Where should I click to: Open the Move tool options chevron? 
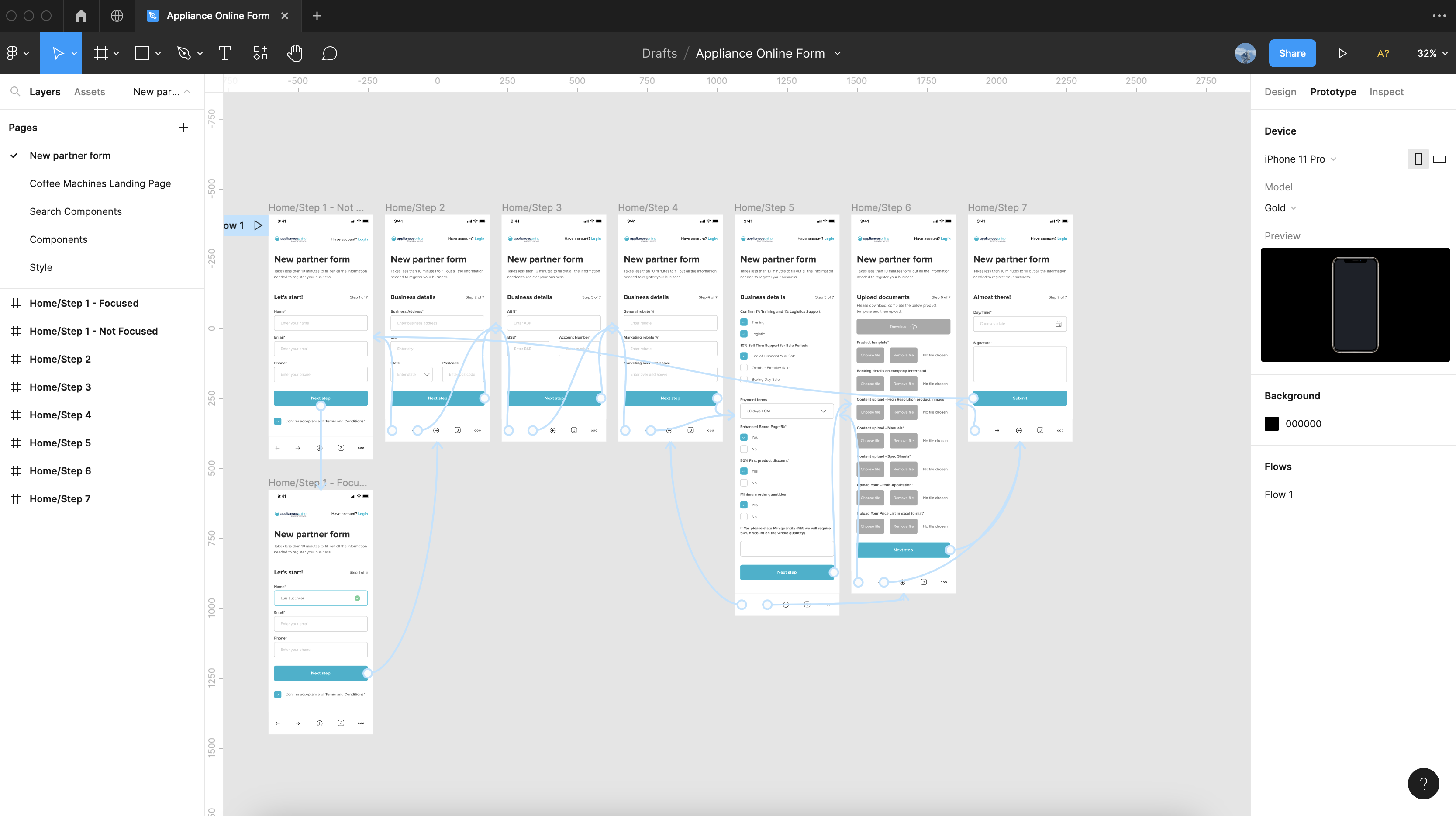[74, 53]
